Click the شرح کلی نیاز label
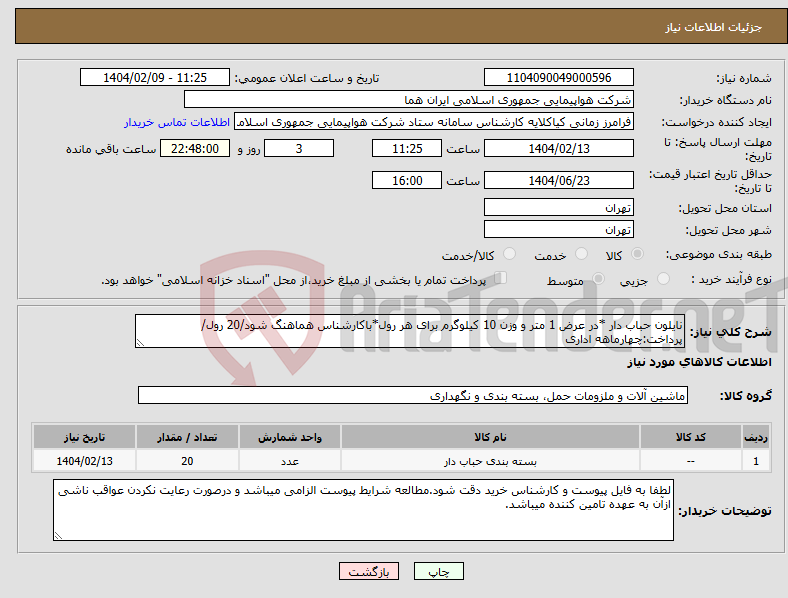 point(730,332)
